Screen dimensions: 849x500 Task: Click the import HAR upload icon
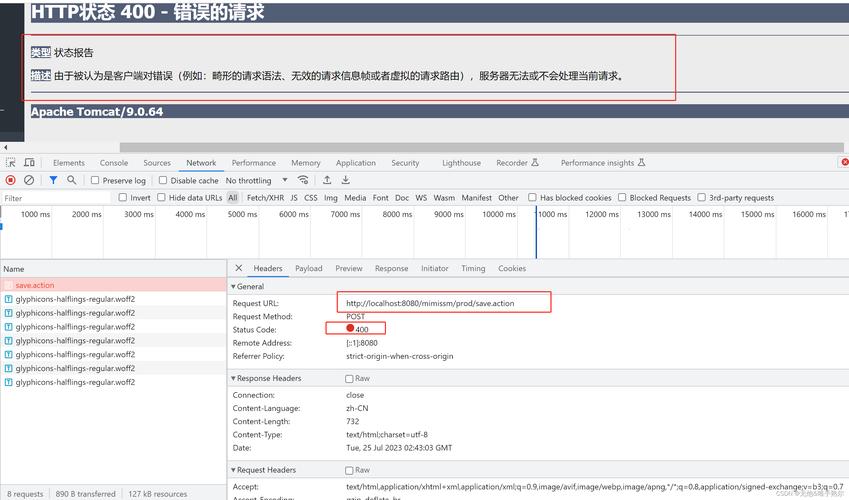327,180
